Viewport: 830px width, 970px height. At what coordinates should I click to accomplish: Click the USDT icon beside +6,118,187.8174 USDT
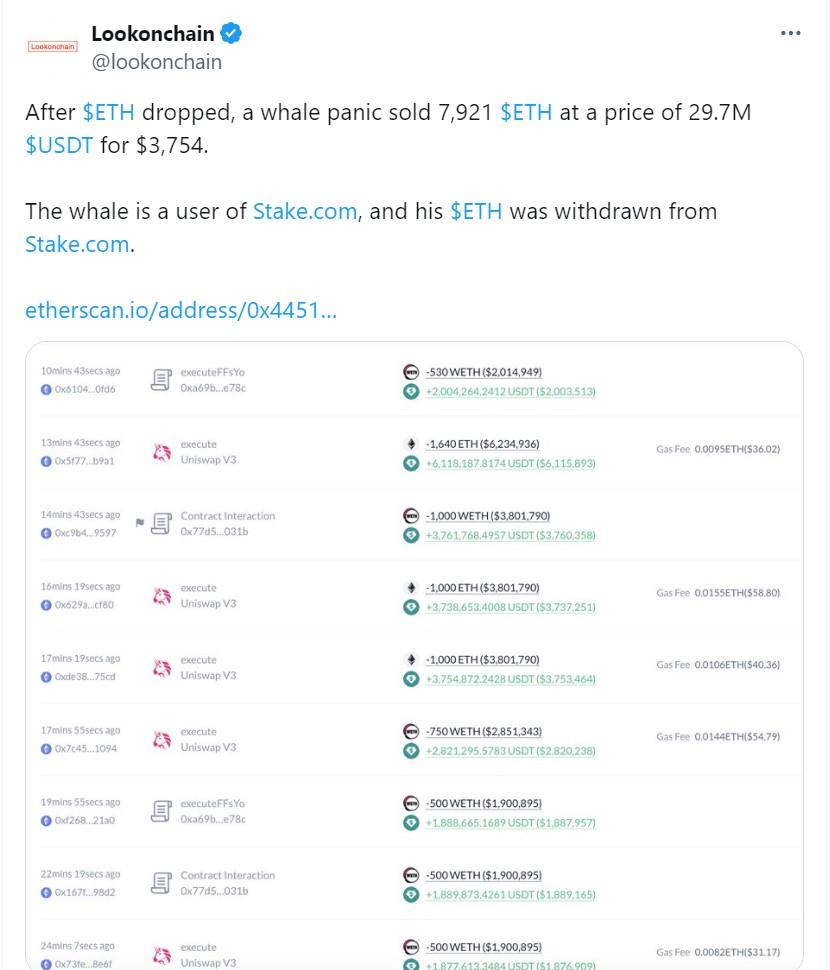click(x=411, y=463)
